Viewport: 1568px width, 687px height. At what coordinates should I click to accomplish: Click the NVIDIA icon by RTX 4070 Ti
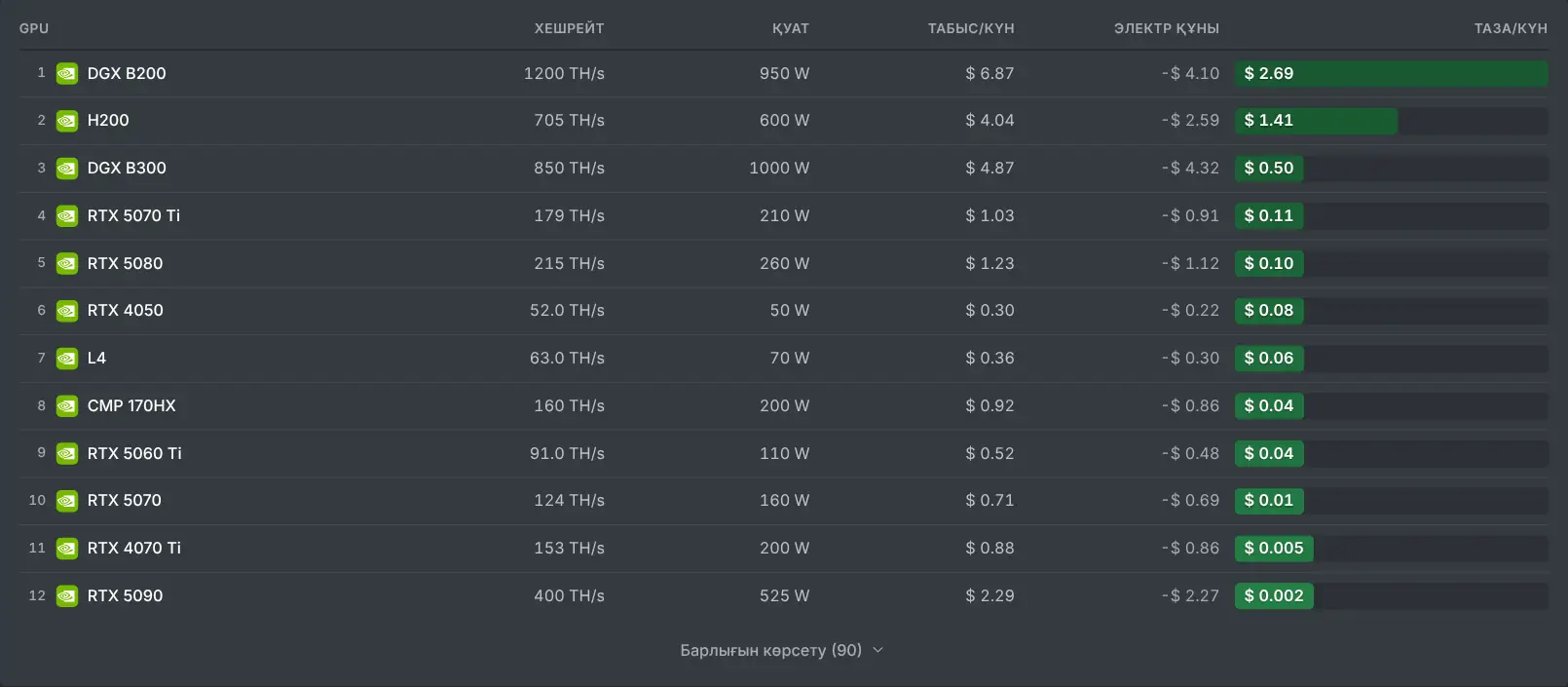(66, 549)
